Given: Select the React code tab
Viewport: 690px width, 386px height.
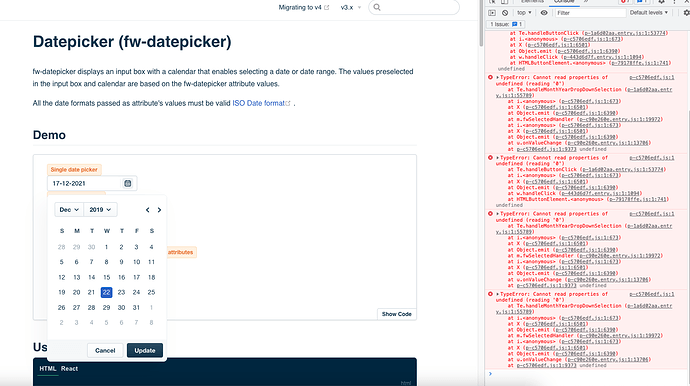Looking at the screenshot, I should (x=70, y=369).
